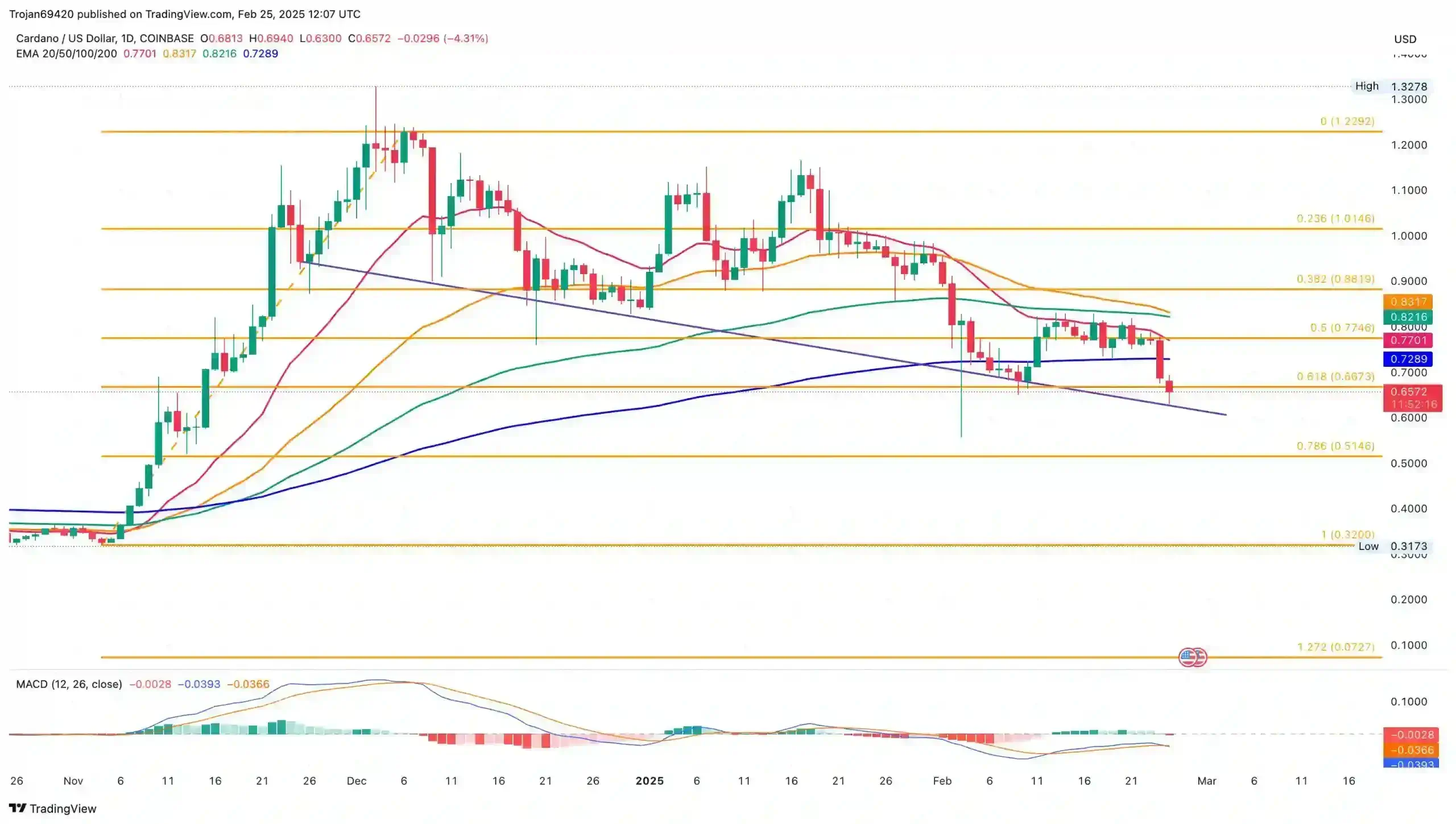1456x824 pixels.
Task: Click the TradingView logo at bottom left
Action: point(53,808)
